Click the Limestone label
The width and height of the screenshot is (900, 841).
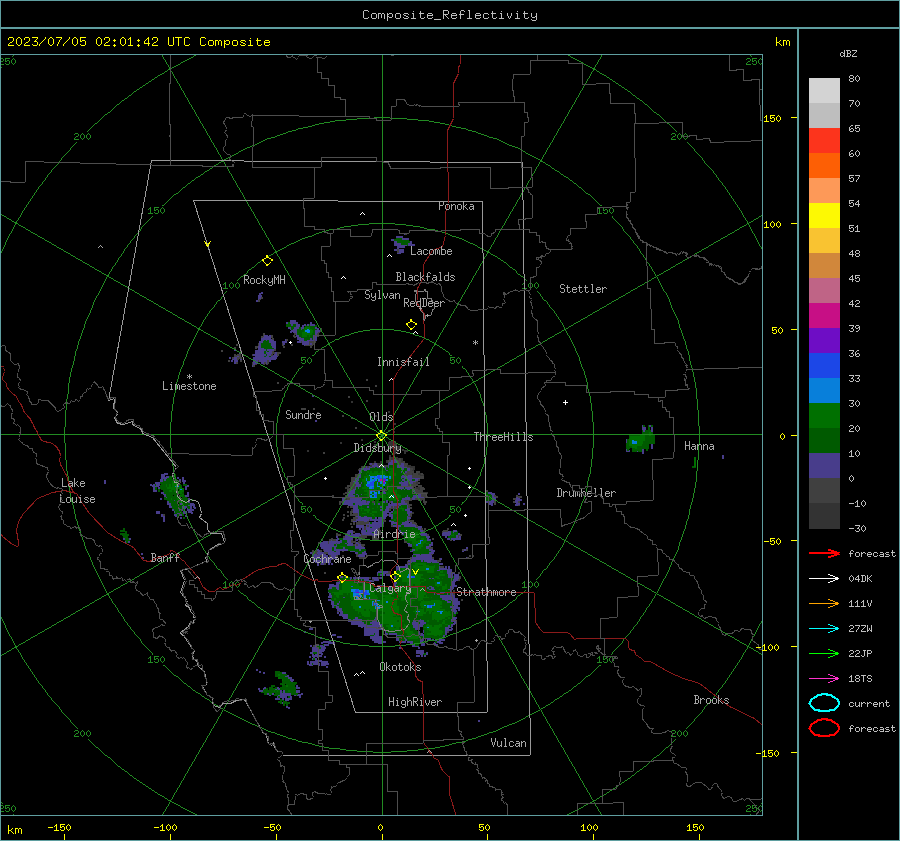[x=189, y=386]
